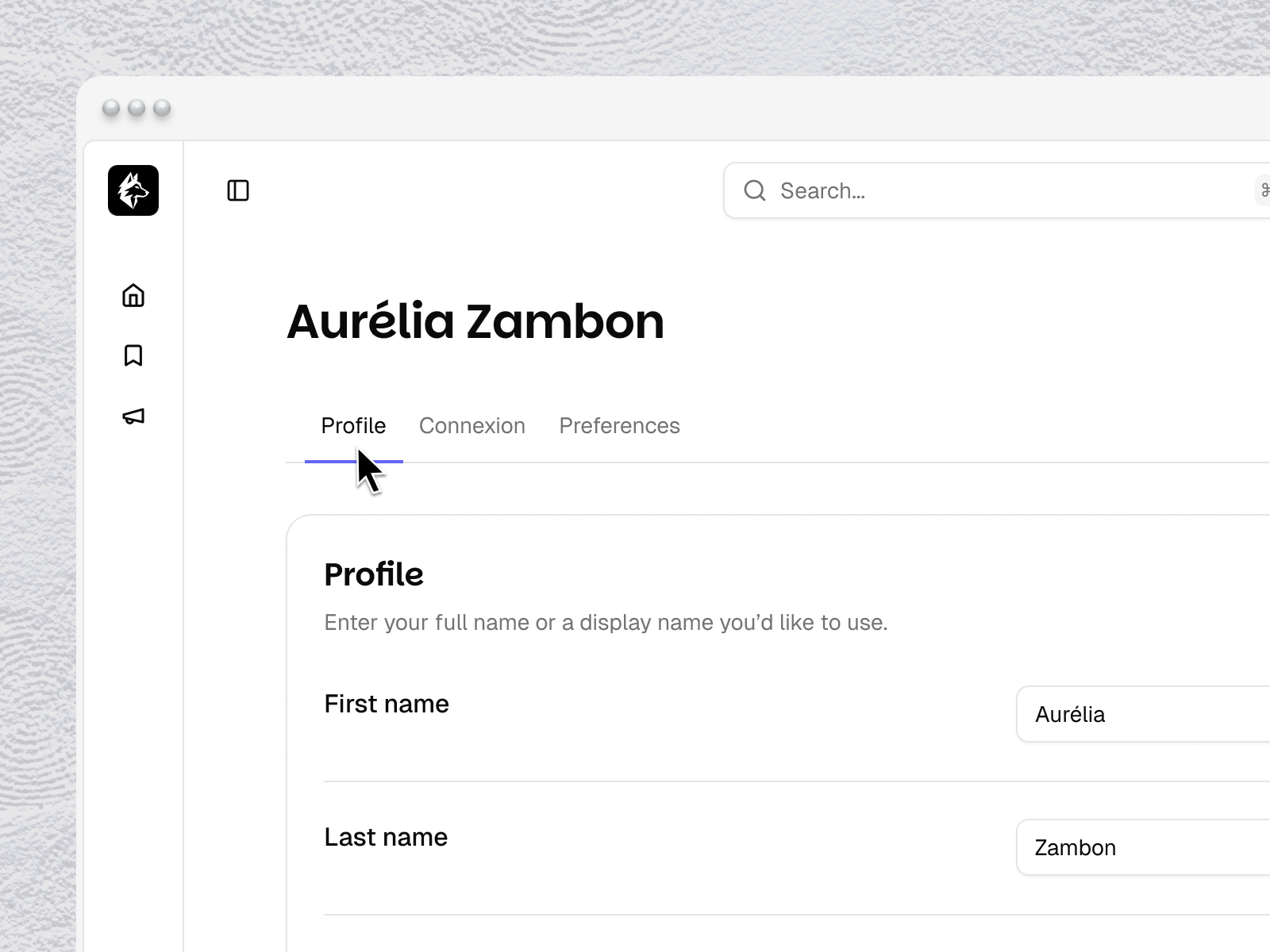Open announcements via the megaphone icon
Image resolution: width=1270 pixels, height=952 pixels.
[133, 416]
